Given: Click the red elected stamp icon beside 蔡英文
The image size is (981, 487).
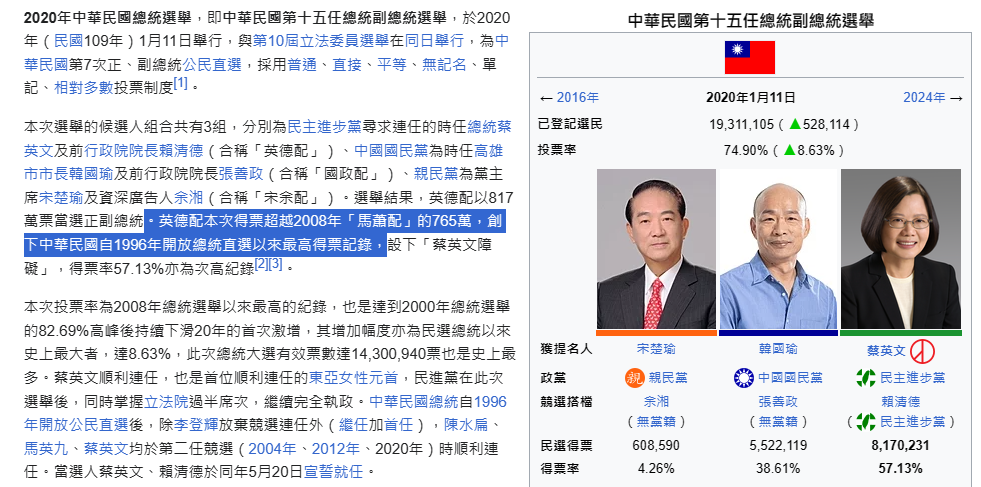Looking at the screenshot, I should [x=922, y=351].
